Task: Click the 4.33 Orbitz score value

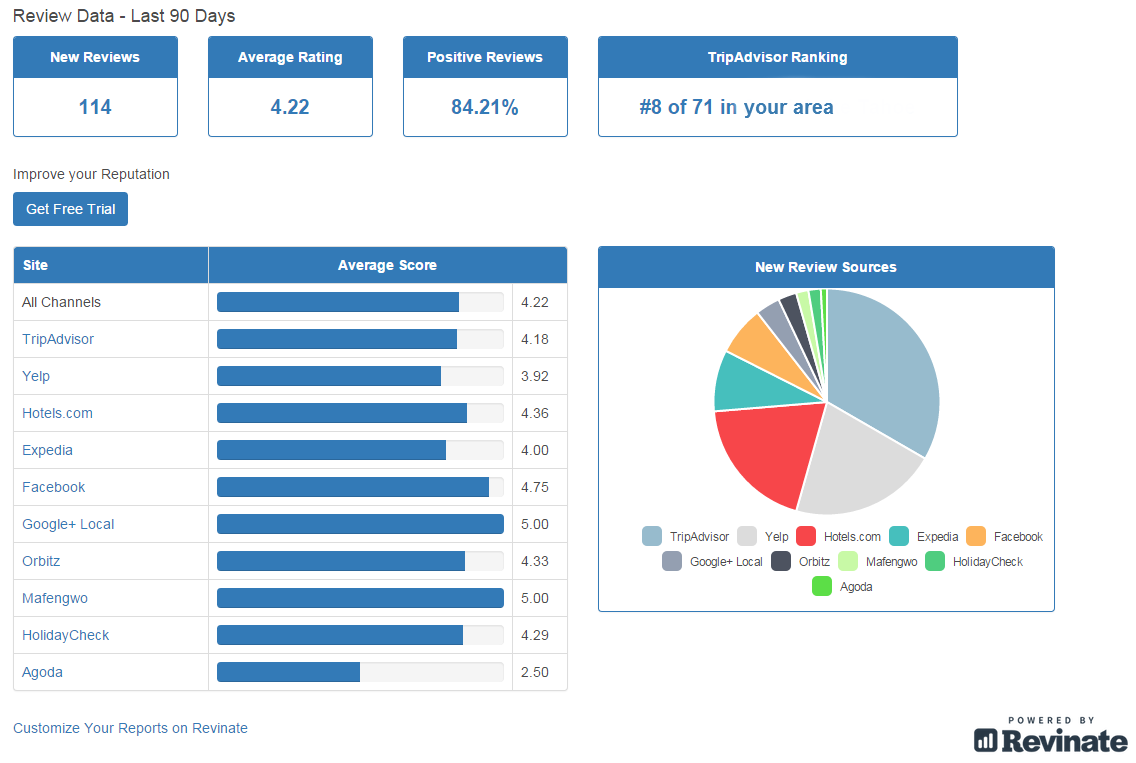Action: [535, 561]
